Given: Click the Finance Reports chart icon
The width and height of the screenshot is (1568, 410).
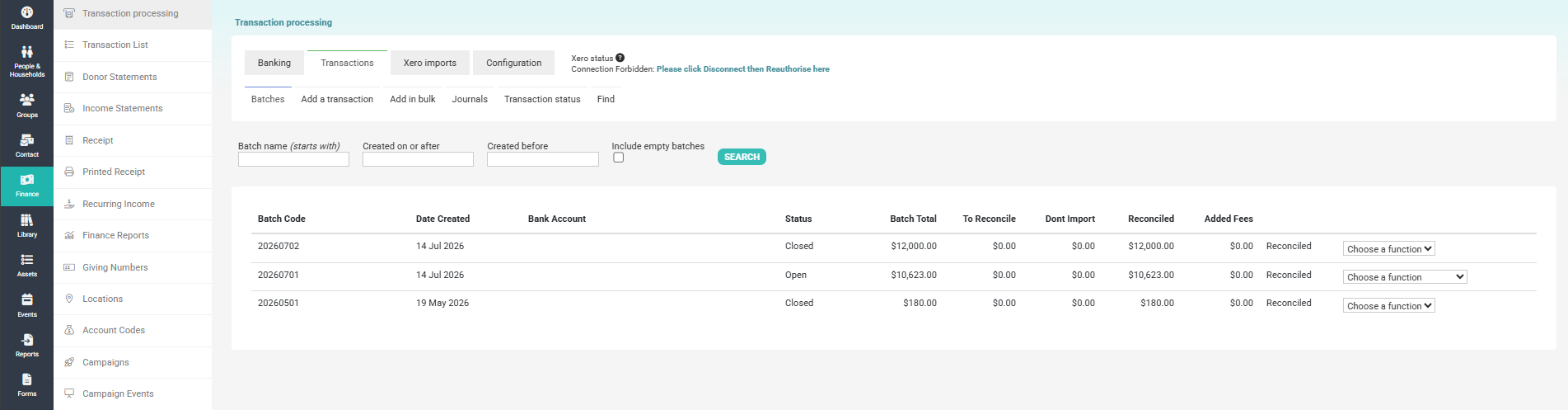Looking at the screenshot, I should coord(69,235).
